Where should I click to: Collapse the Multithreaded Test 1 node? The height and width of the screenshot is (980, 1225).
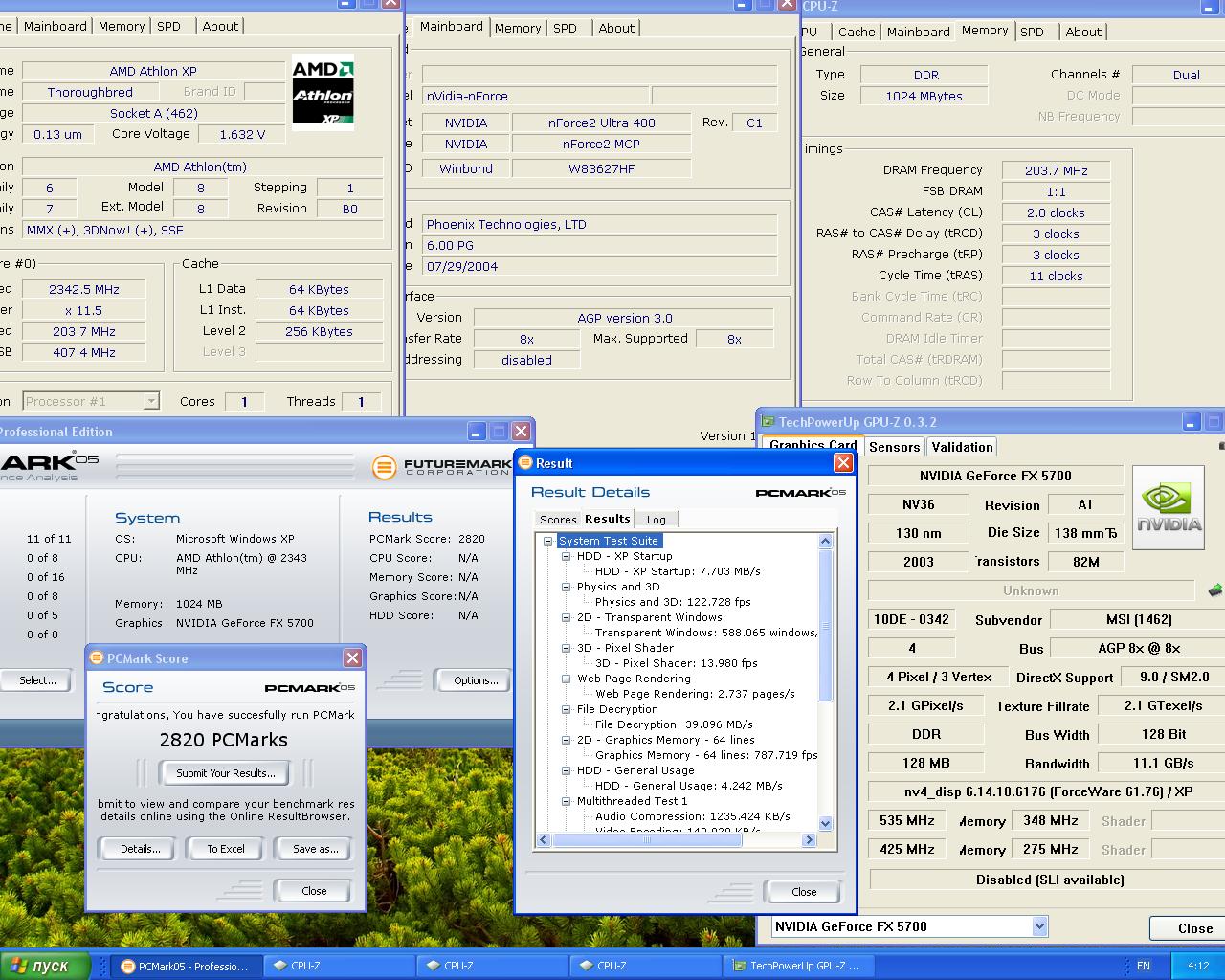pyautogui.click(x=567, y=801)
